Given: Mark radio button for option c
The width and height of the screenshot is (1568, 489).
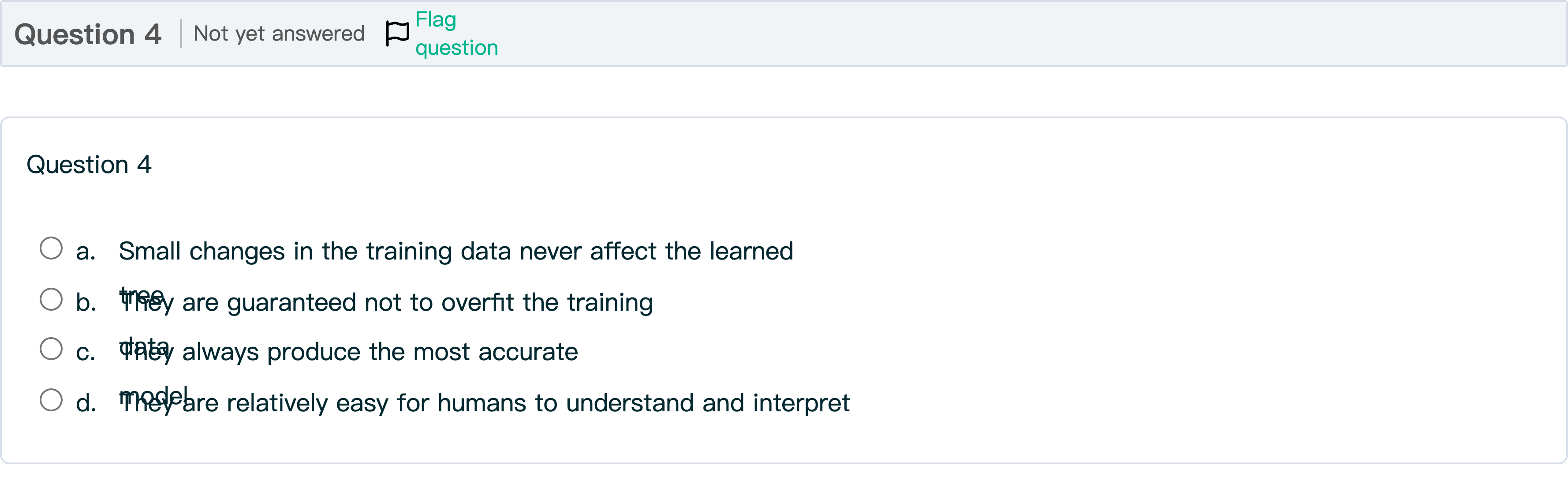Looking at the screenshot, I should coord(51,349).
